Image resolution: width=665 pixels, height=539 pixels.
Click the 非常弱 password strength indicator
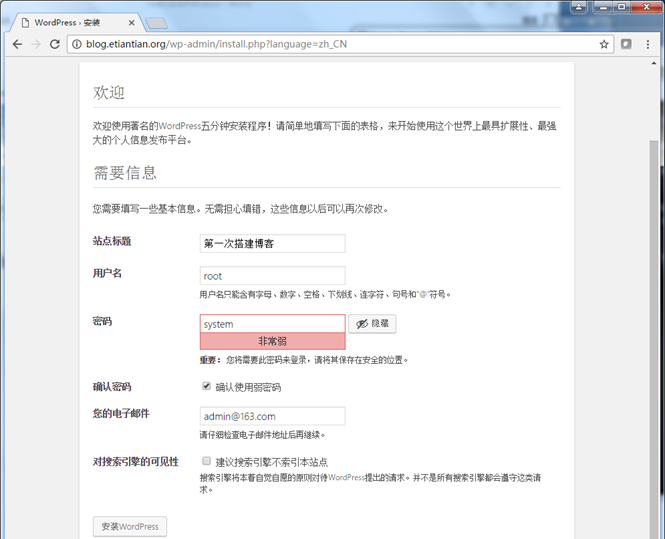click(x=272, y=341)
